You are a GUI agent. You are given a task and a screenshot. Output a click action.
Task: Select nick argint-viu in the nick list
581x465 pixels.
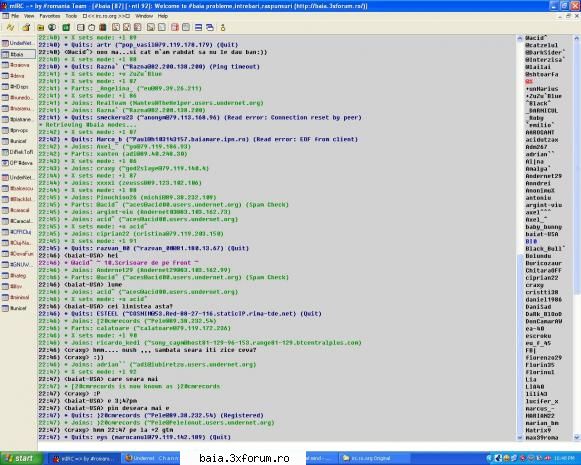coord(544,205)
